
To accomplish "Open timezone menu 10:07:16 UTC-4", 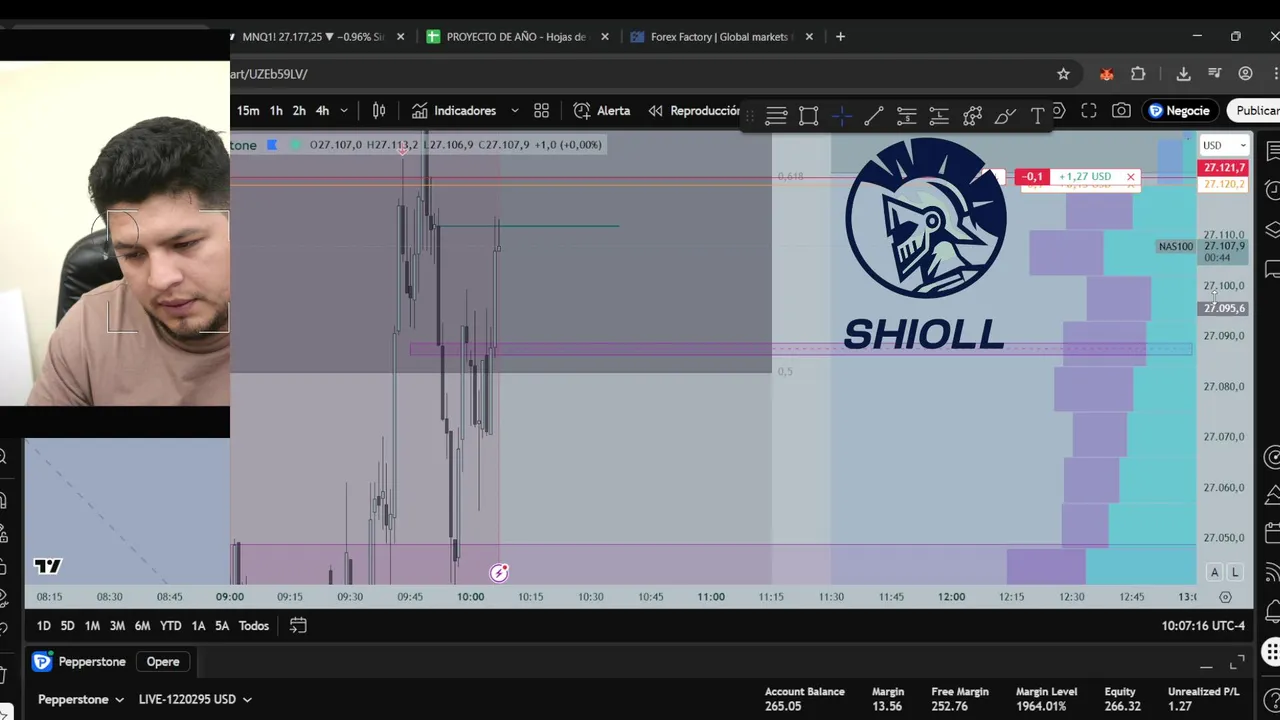I will (1203, 626).
